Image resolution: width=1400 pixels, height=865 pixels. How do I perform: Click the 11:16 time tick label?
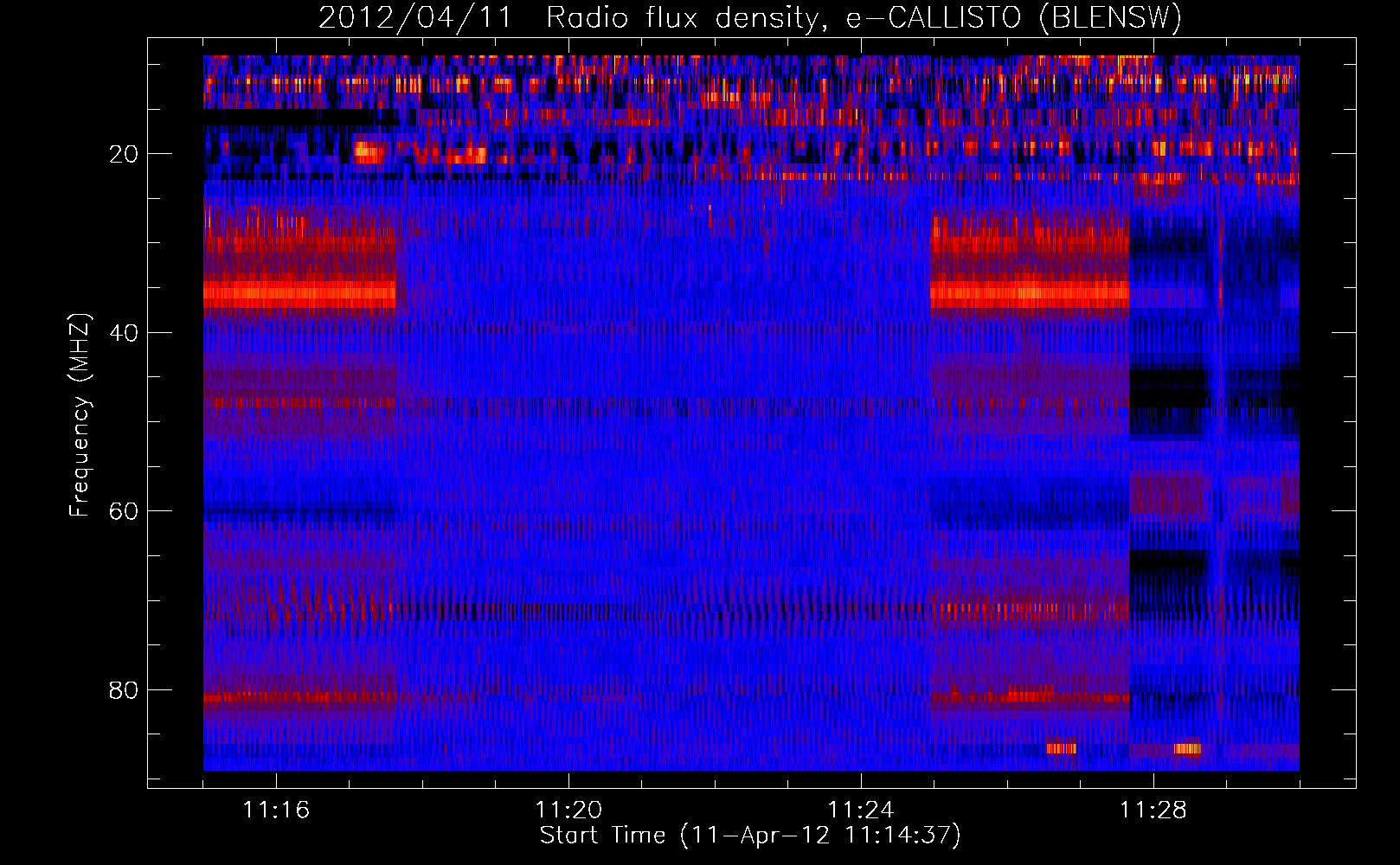pyautogui.click(x=276, y=810)
